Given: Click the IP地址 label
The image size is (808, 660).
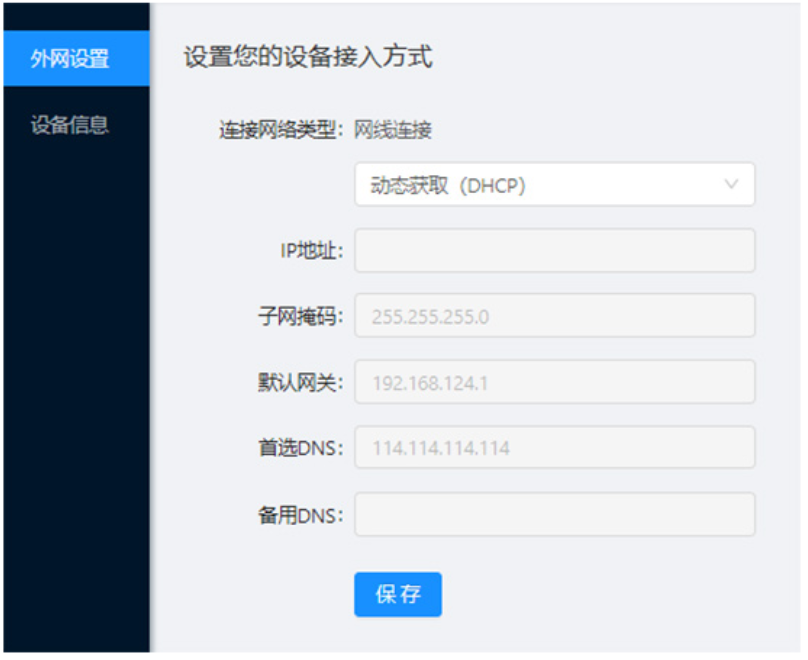Looking at the screenshot, I should click(x=312, y=251).
